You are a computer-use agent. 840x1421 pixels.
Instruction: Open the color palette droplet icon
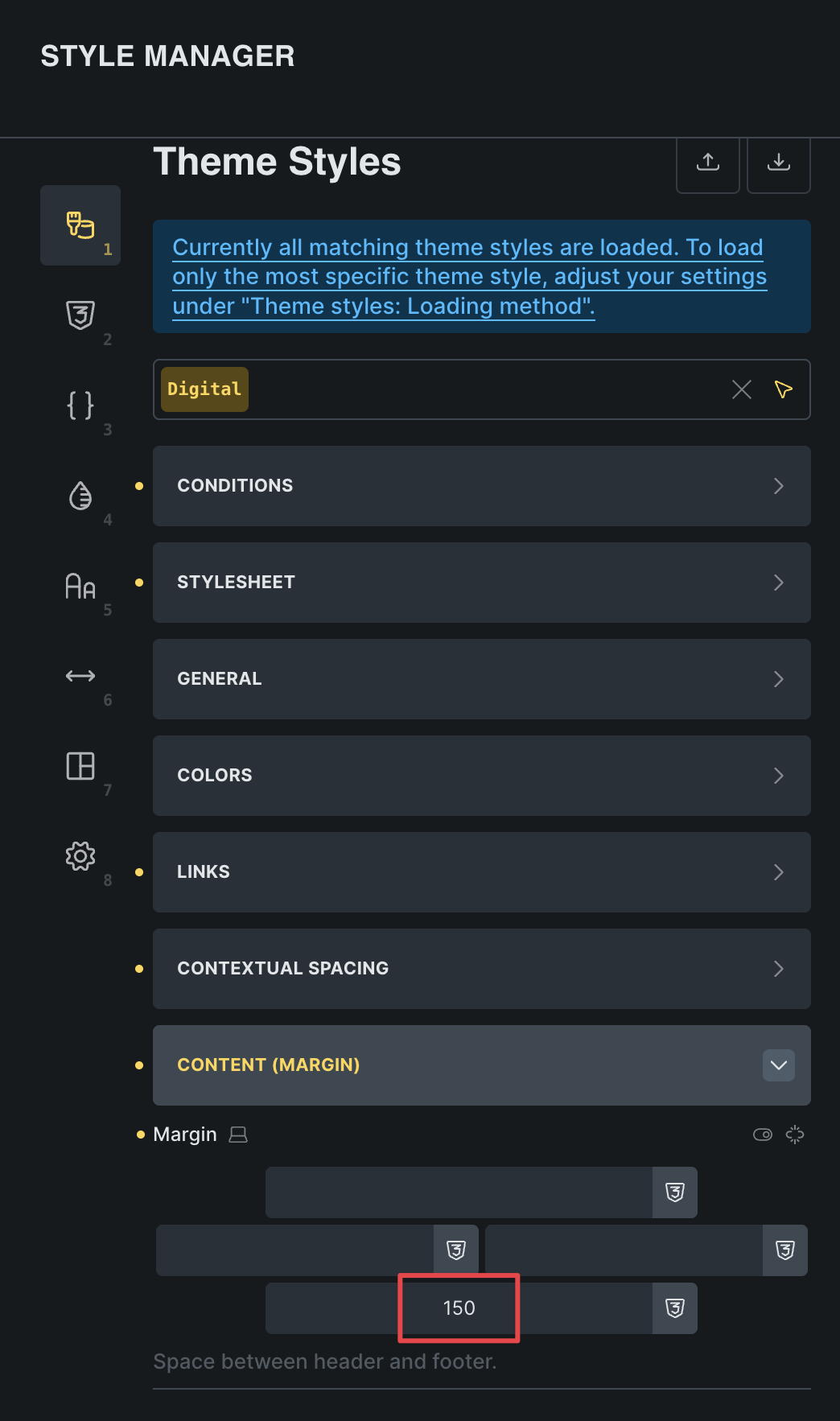(80, 496)
